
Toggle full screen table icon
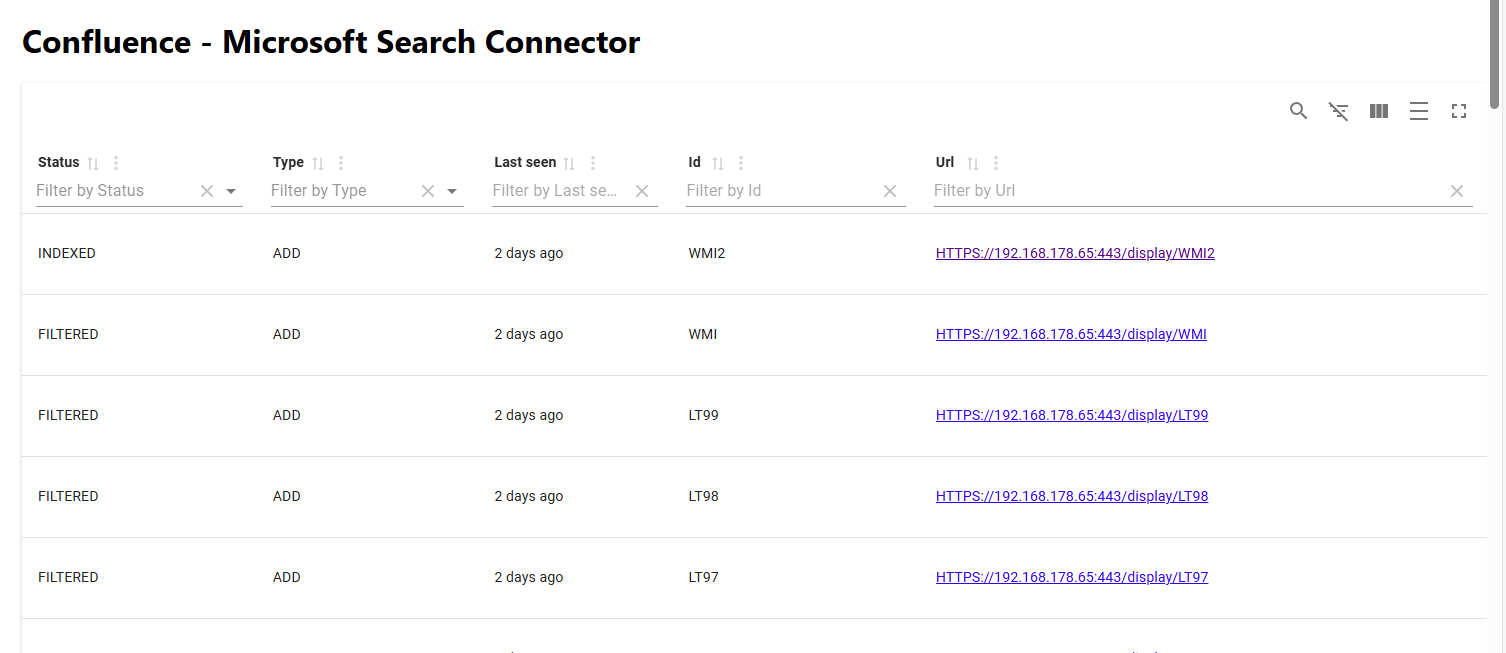coord(1459,111)
